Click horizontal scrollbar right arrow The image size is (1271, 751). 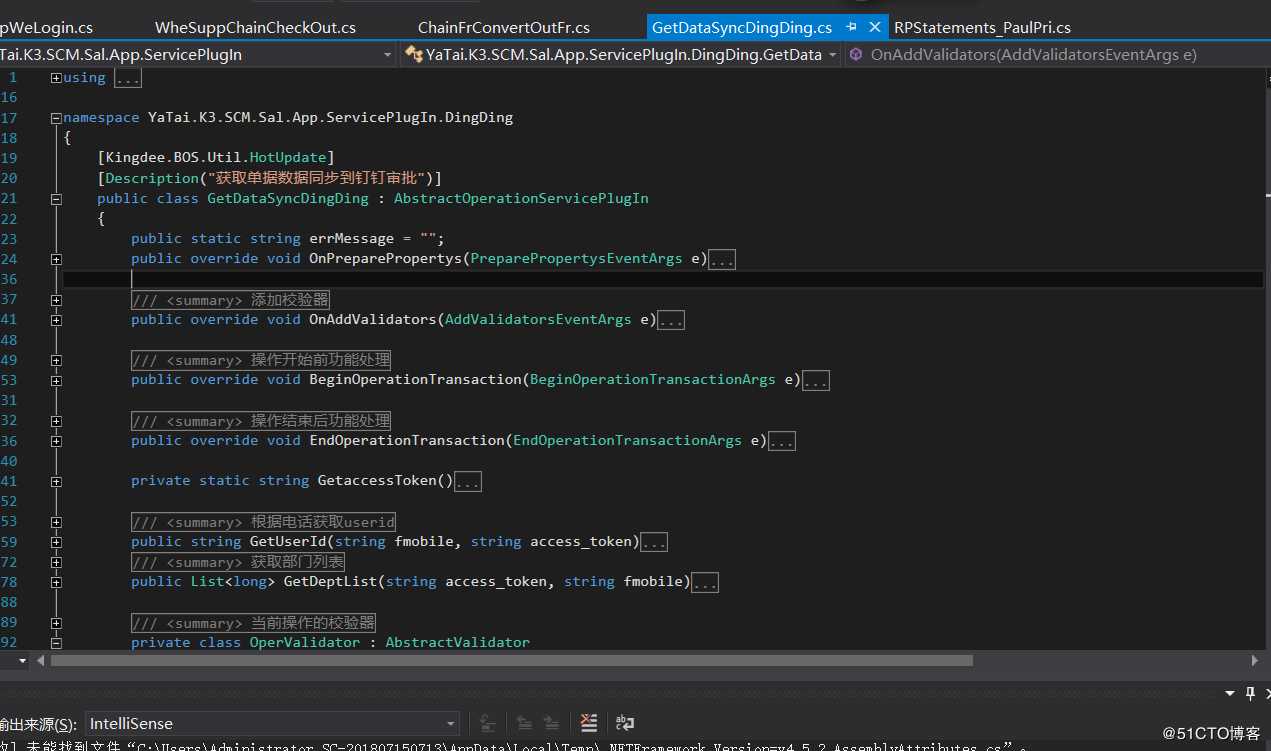pos(1256,660)
